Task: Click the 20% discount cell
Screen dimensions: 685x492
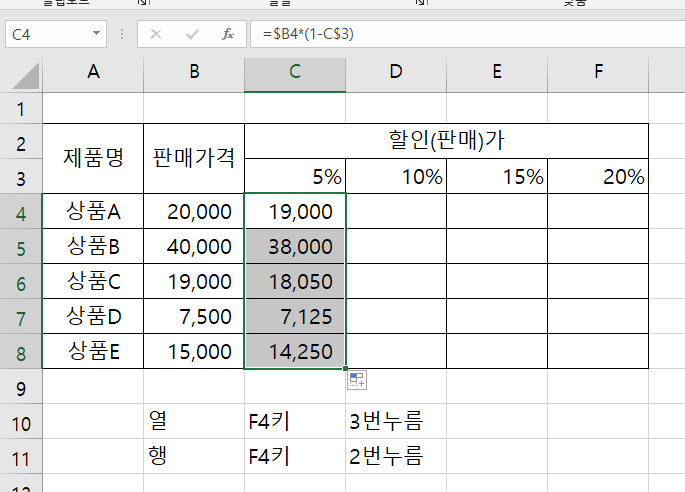Action: 598,176
